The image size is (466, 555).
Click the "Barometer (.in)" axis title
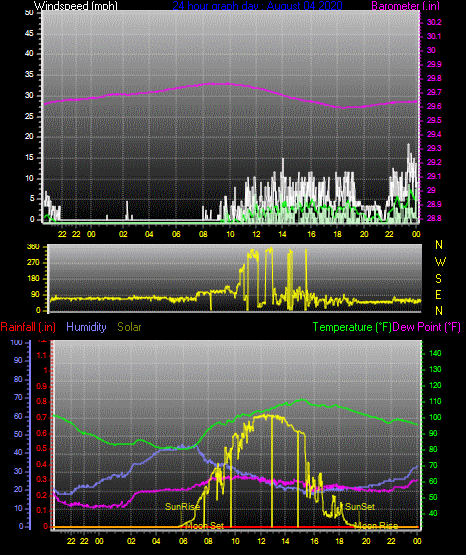point(405,6)
